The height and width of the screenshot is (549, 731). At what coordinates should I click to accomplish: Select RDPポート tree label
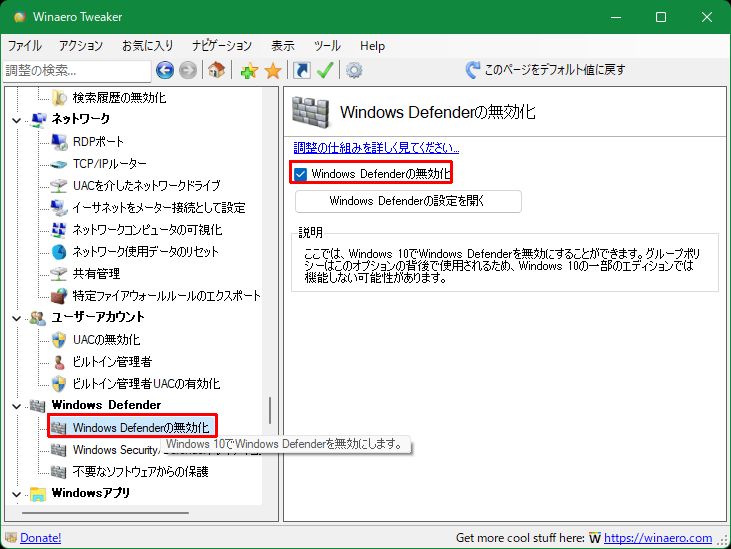(98, 142)
